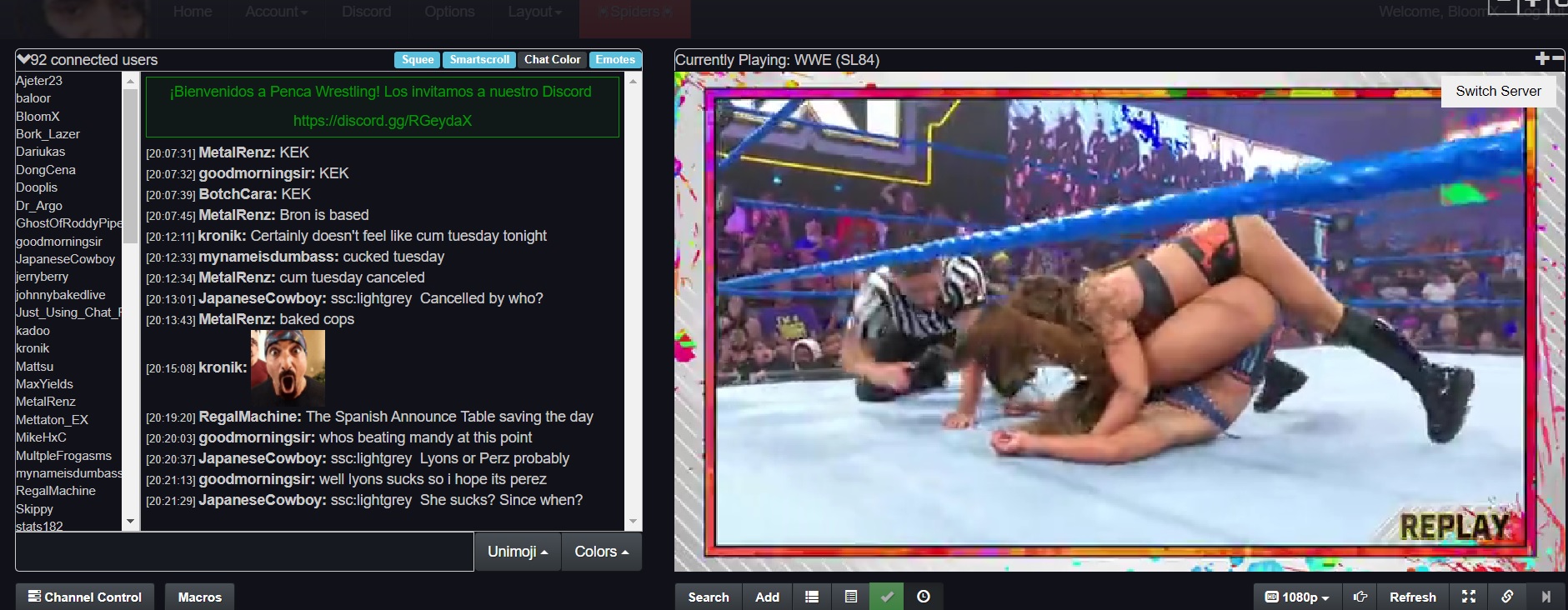
Task: Enter fullscreen with the expand icon
Action: [1469, 597]
